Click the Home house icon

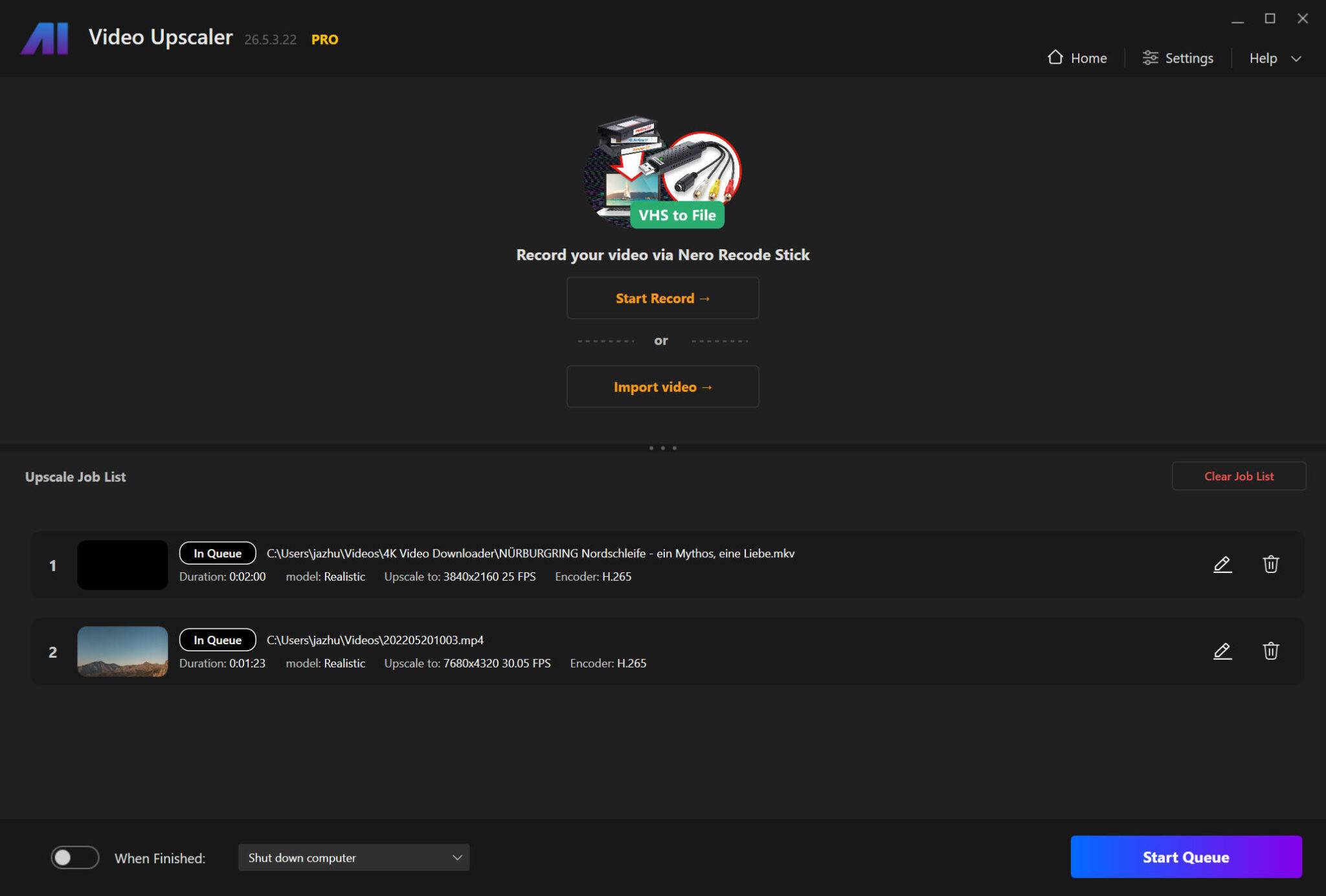pos(1055,58)
